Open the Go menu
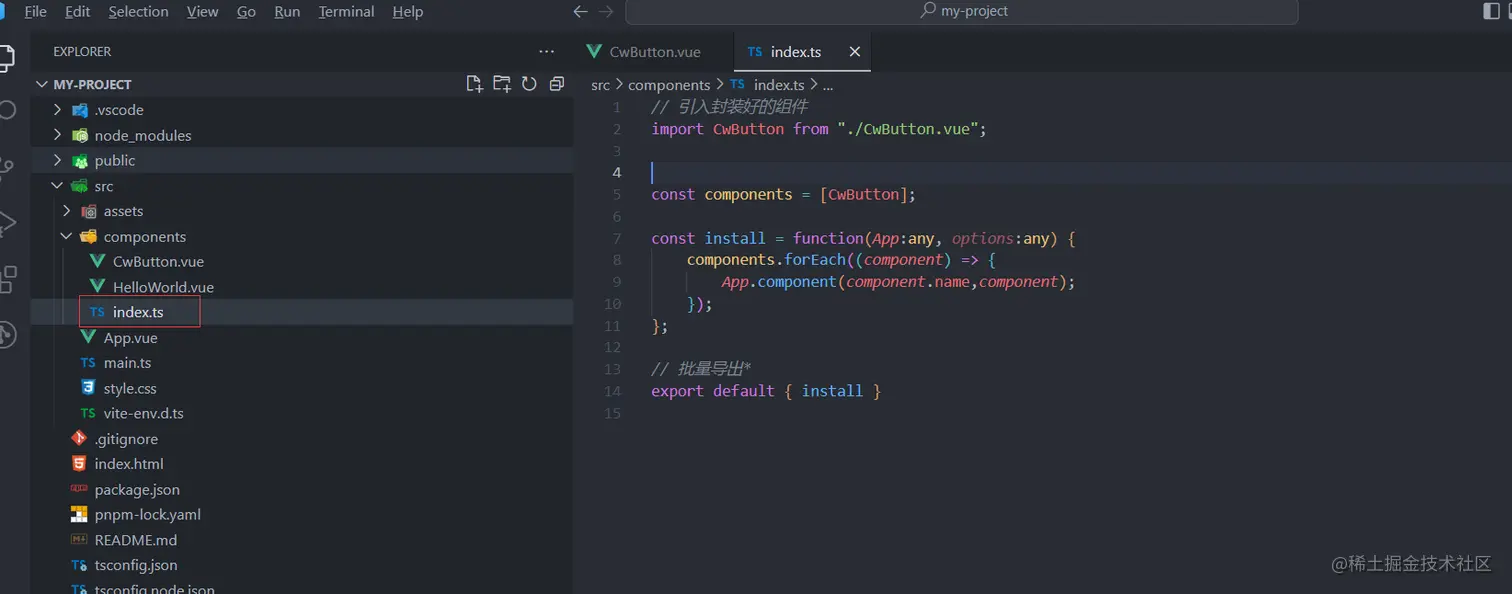This screenshot has width=1512, height=594. pos(246,12)
